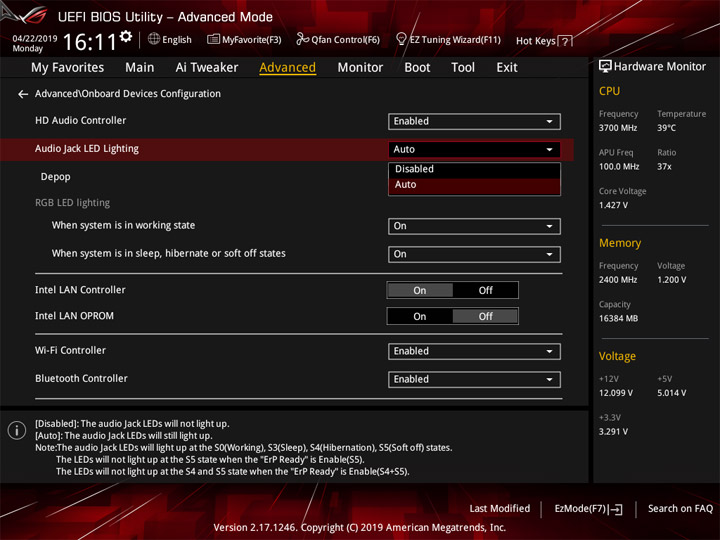
Task: Click the Intel LAN Controller label
Action: [80, 290]
